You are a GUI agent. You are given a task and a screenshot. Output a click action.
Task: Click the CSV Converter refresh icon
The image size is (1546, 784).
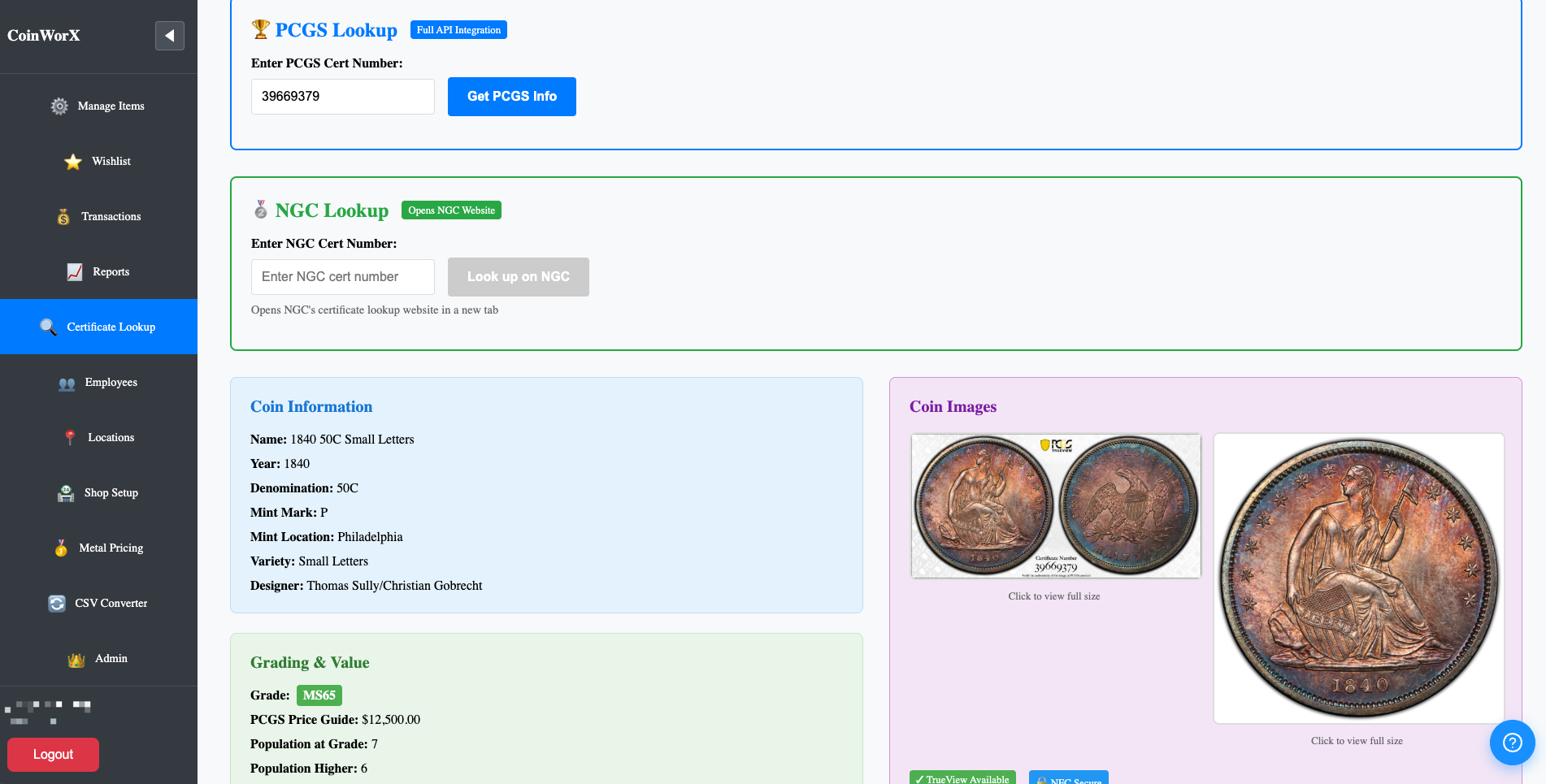(x=57, y=604)
